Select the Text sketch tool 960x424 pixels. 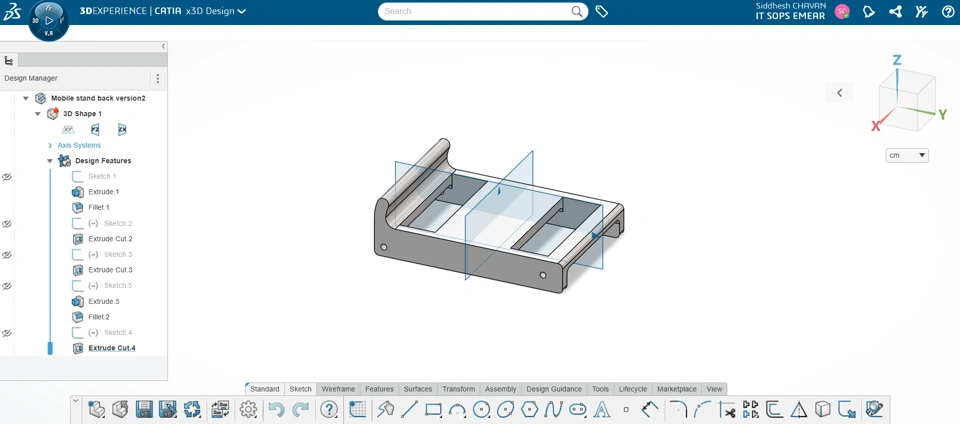pyautogui.click(x=602, y=409)
